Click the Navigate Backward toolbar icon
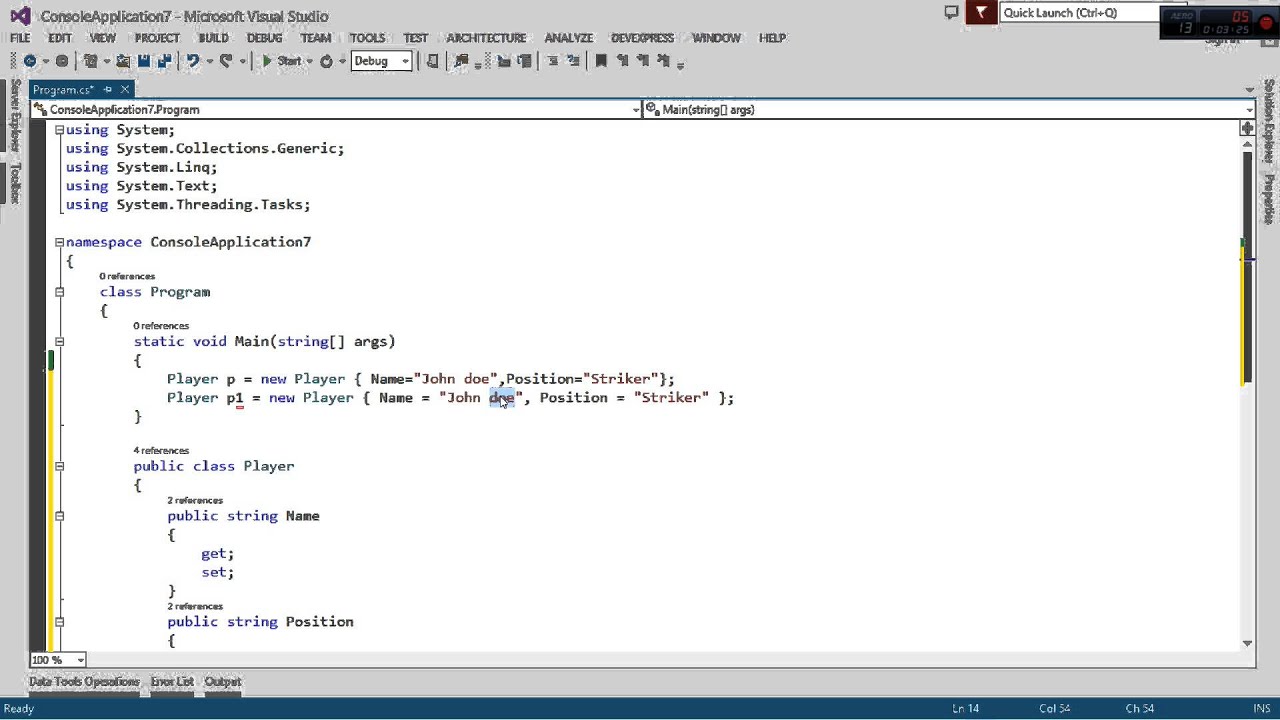 30,61
